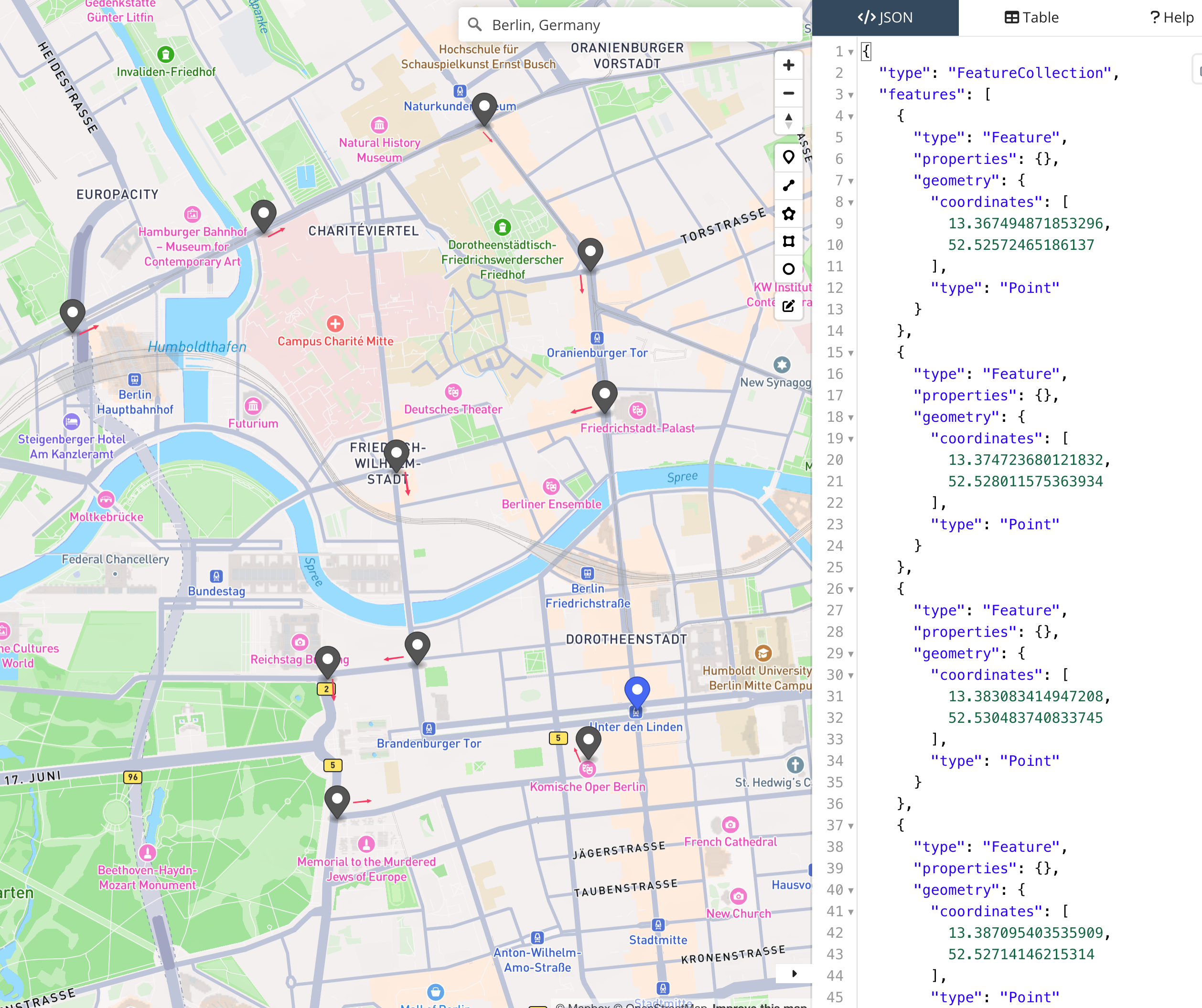Screen dimensions: 1202x1008
Task: Collapse the side panel with arrow
Action: (x=794, y=973)
